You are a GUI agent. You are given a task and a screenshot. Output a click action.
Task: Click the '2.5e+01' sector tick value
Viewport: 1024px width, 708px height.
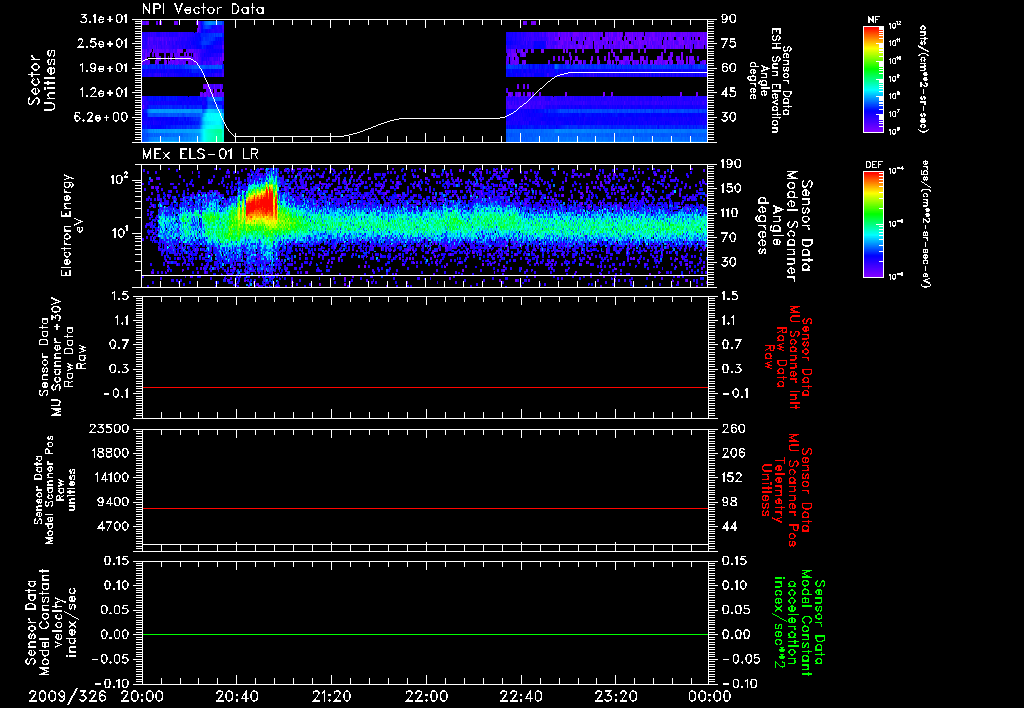(x=103, y=43)
